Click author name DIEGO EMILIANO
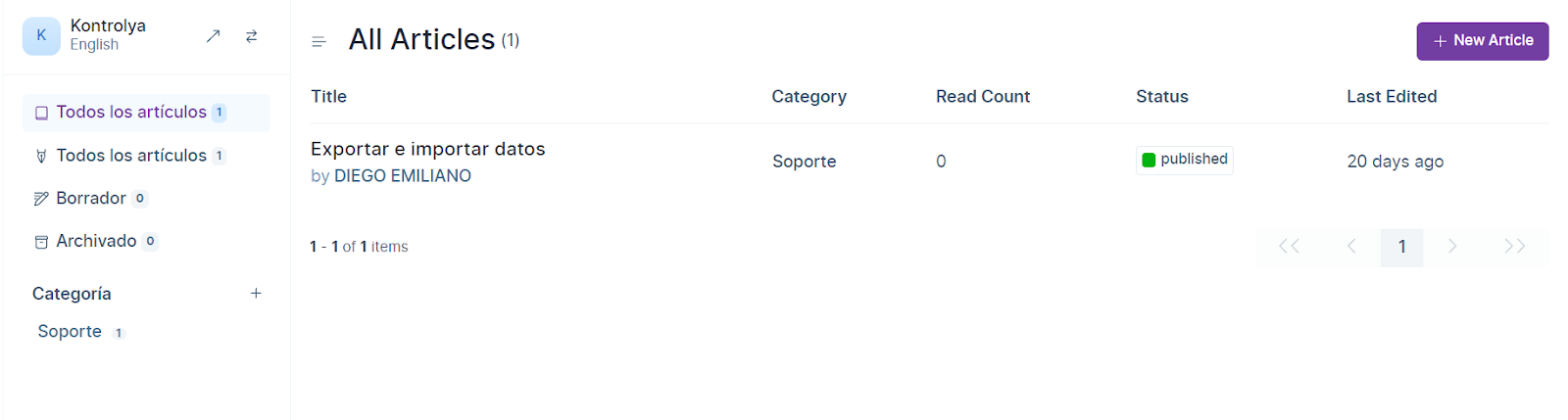Image resolution: width=1568 pixels, height=420 pixels. click(402, 176)
